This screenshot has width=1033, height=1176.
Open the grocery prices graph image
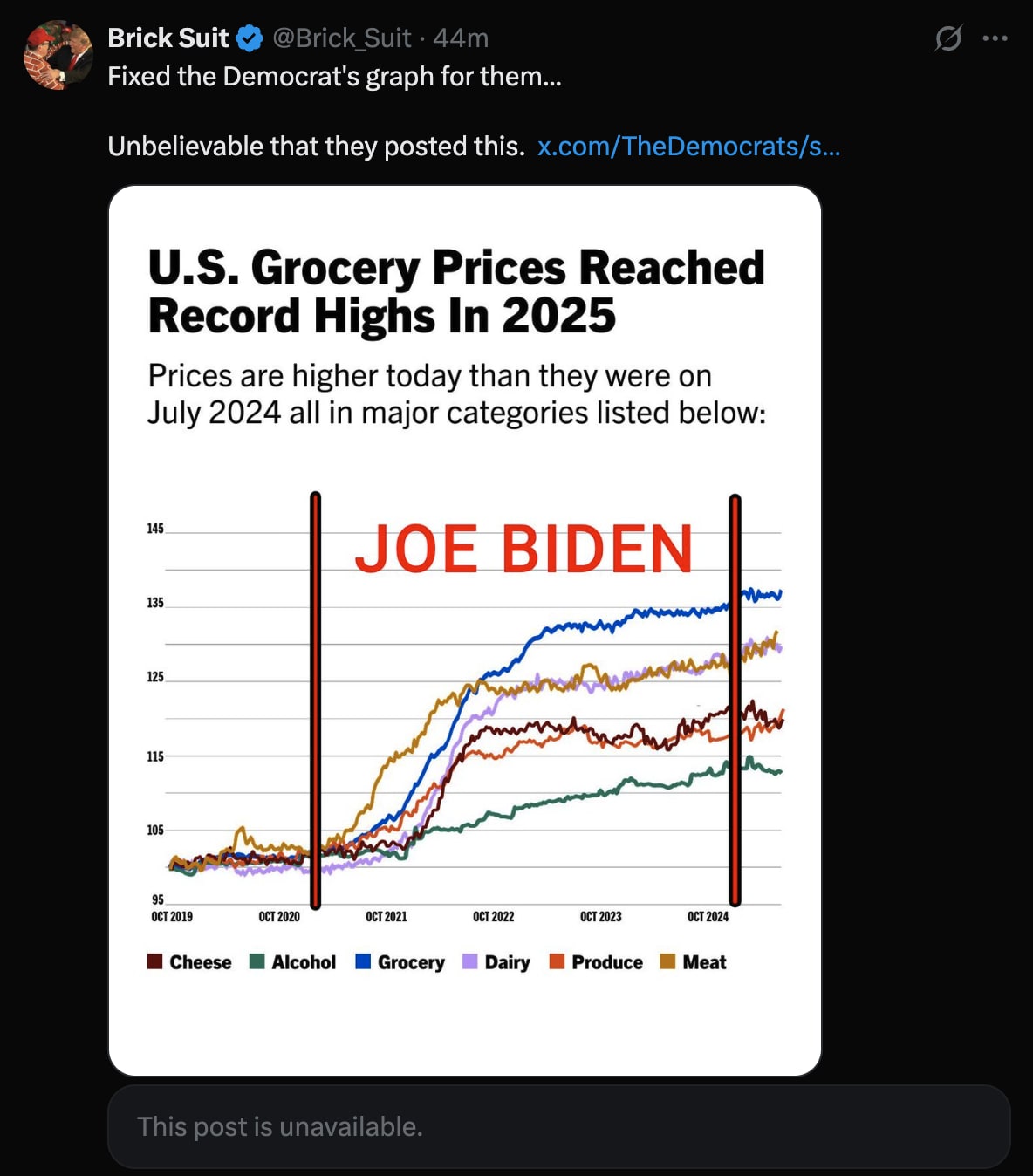(465, 631)
